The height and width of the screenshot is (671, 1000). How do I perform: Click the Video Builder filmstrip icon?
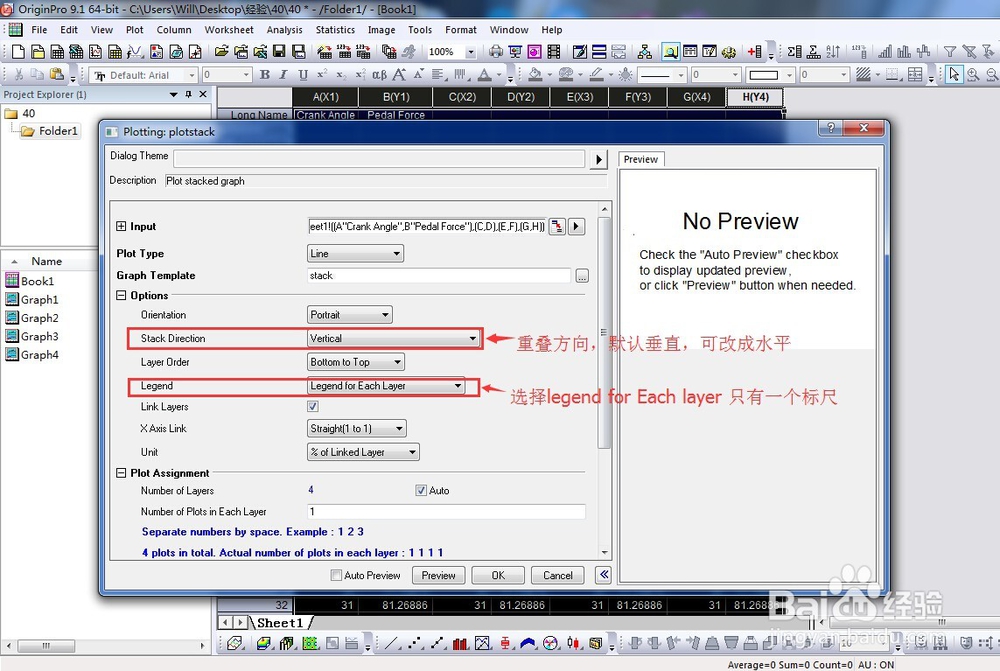click(x=554, y=52)
